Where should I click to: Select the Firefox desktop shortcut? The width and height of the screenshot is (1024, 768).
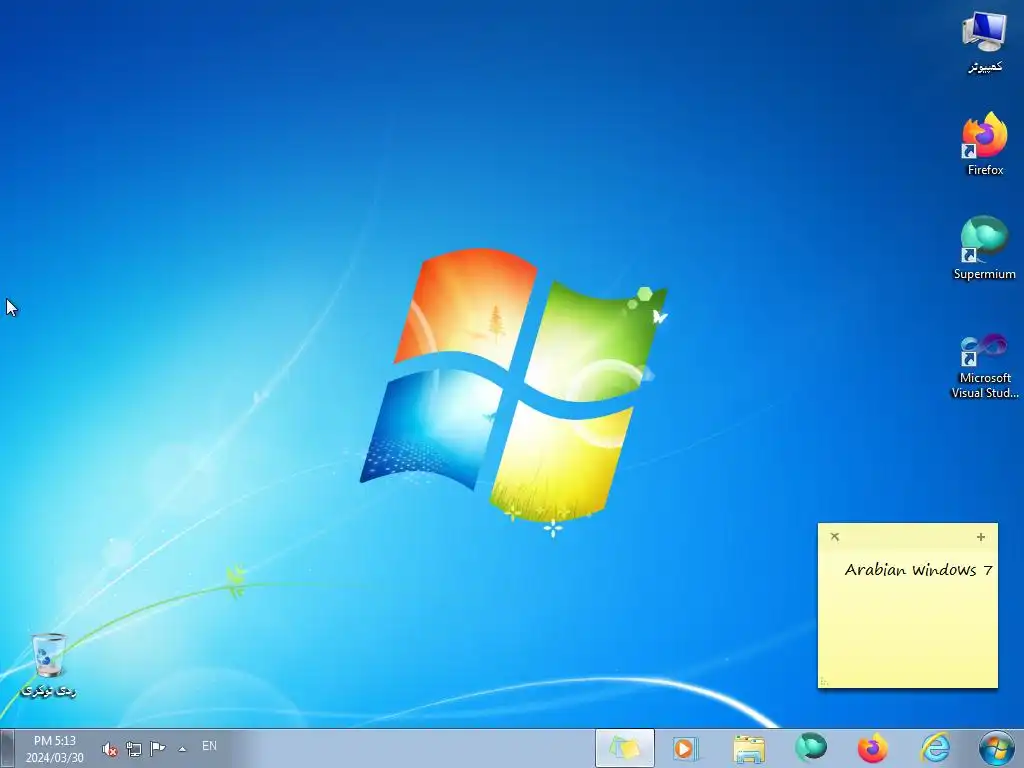(x=984, y=144)
